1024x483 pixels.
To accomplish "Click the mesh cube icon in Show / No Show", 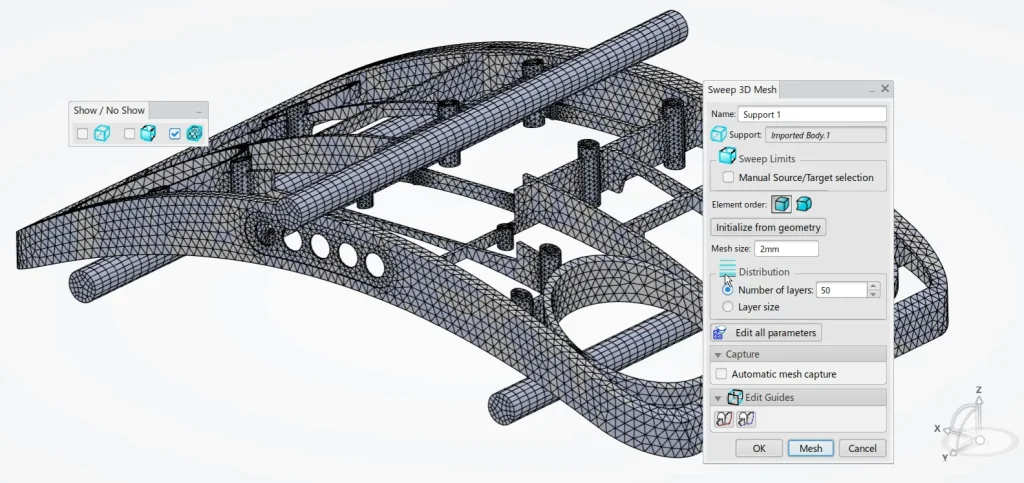I will pos(195,133).
